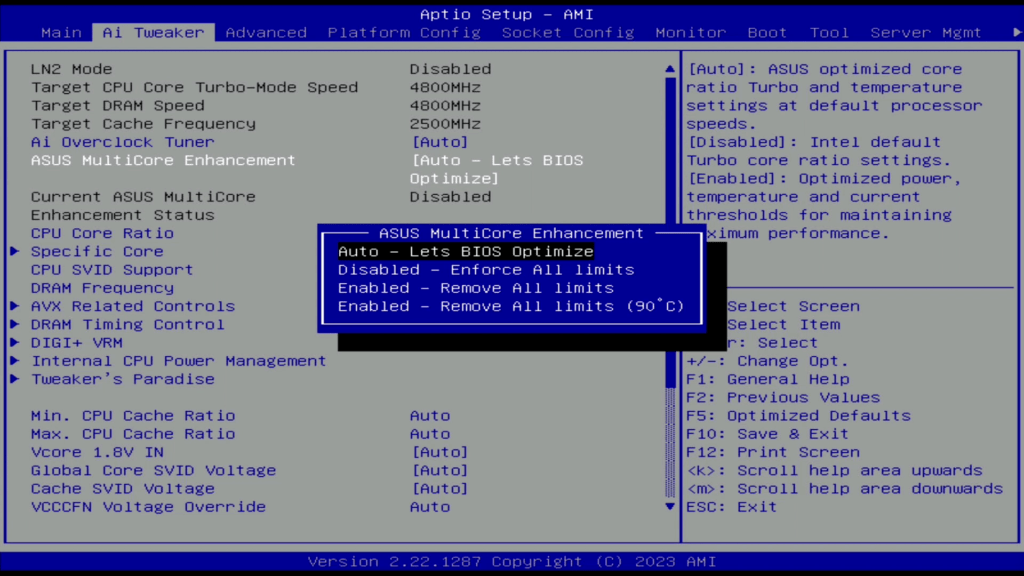Image resolution: width=1024 pixels, height=576 pixels.
Task: Click the F2: Previous Values hint
Action: point(783,397)
